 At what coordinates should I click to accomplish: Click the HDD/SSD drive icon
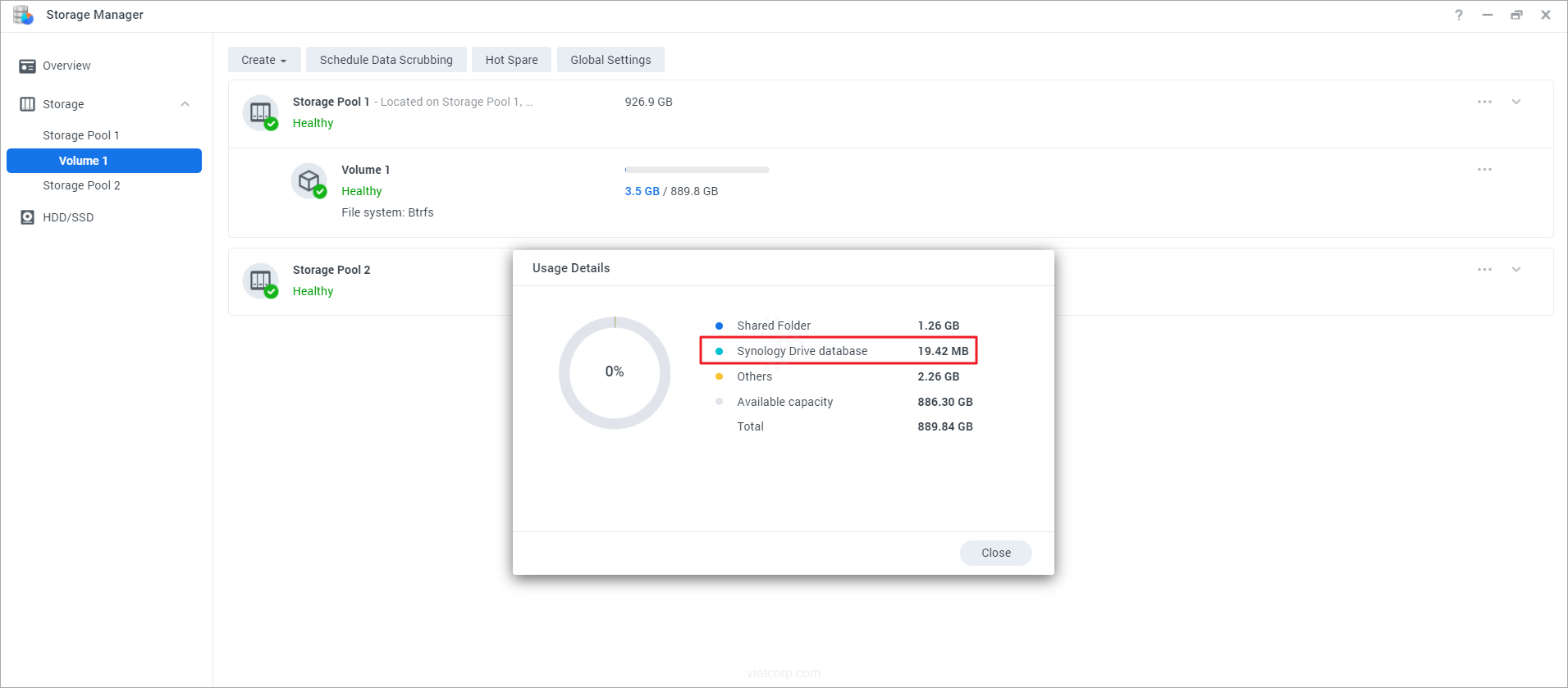[27, 217]
